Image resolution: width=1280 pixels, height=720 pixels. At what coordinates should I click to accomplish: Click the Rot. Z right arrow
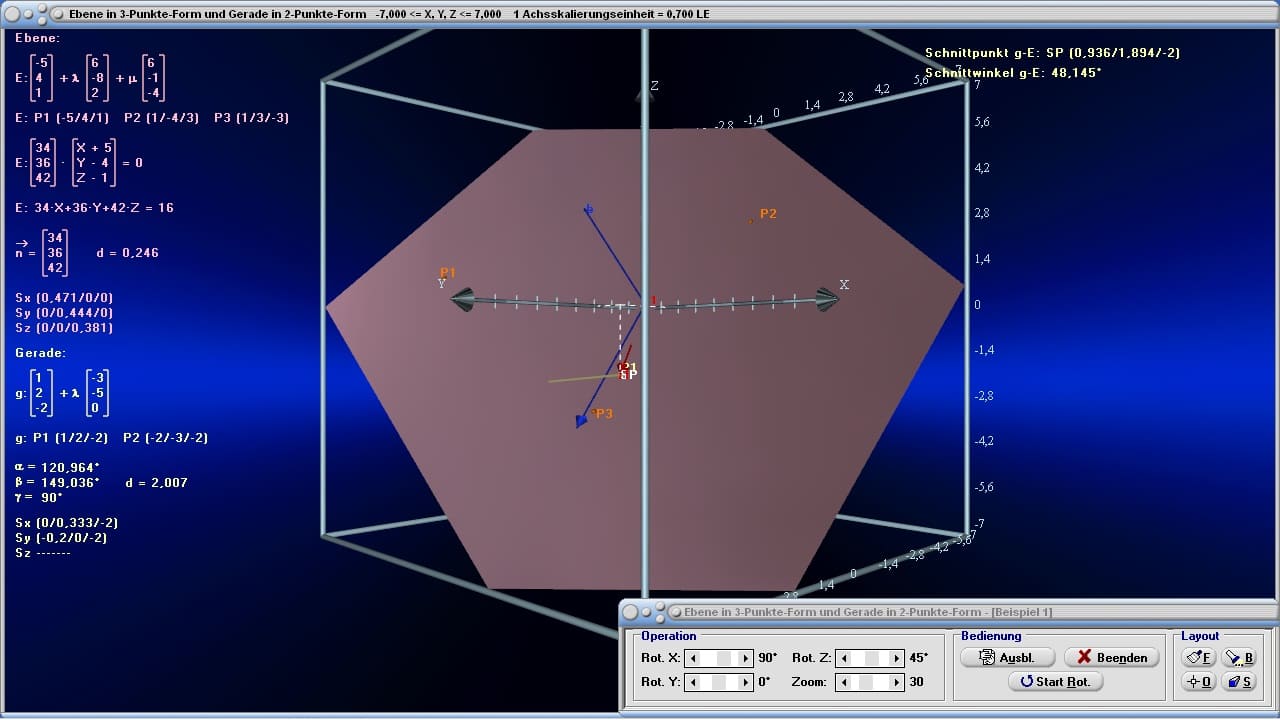coord(898,658)
